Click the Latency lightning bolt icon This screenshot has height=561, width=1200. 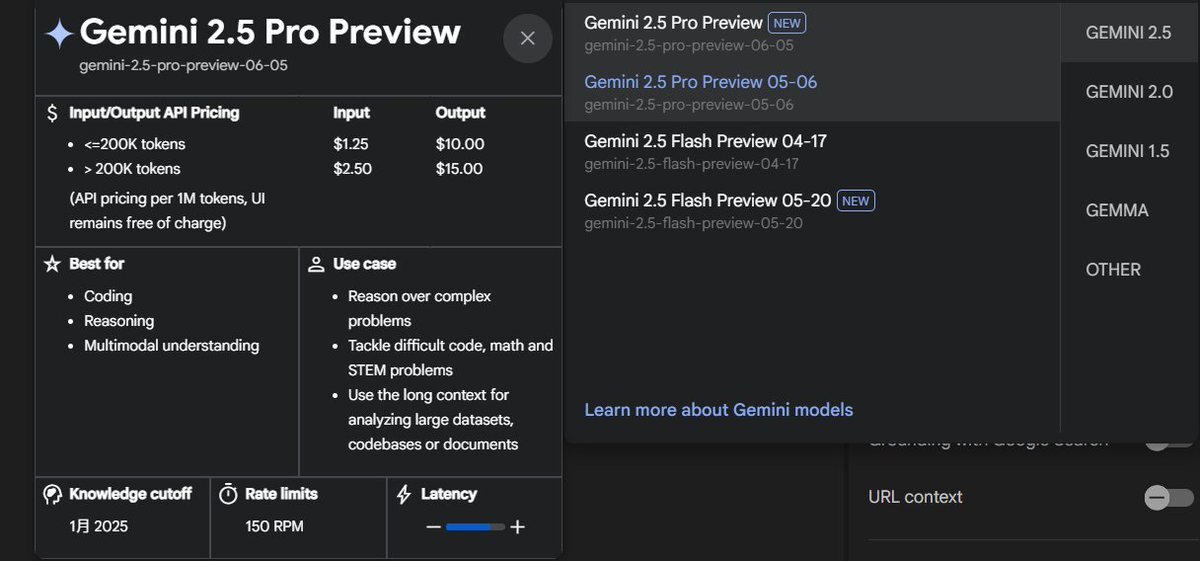(404, 494)
